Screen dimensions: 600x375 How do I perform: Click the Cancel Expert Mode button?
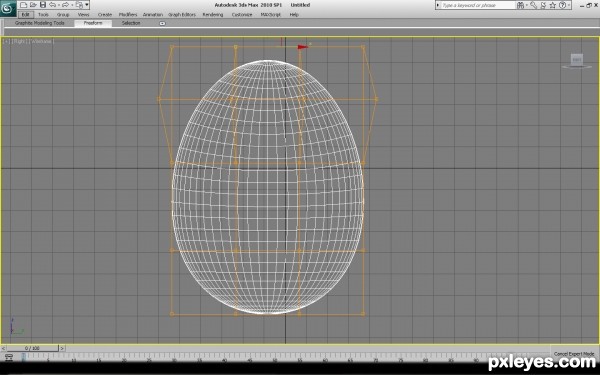click(x=574, y=354)
